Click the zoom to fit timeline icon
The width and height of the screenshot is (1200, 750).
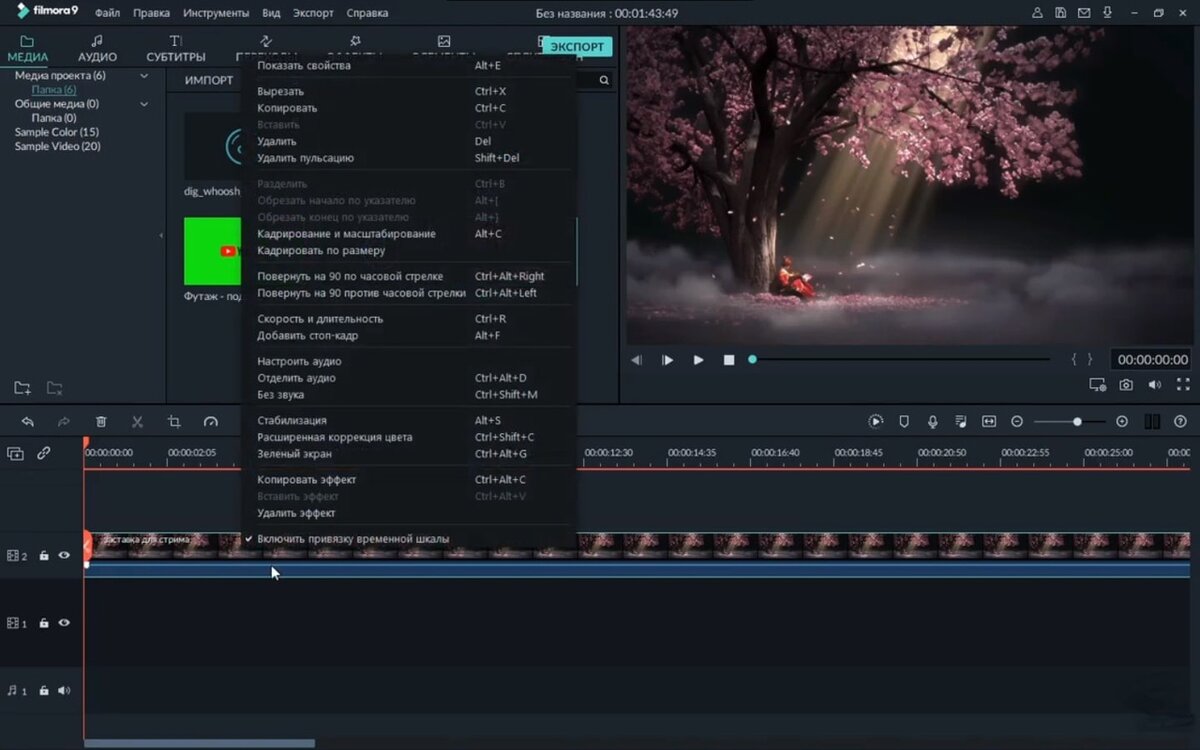[x=989, y=422]
